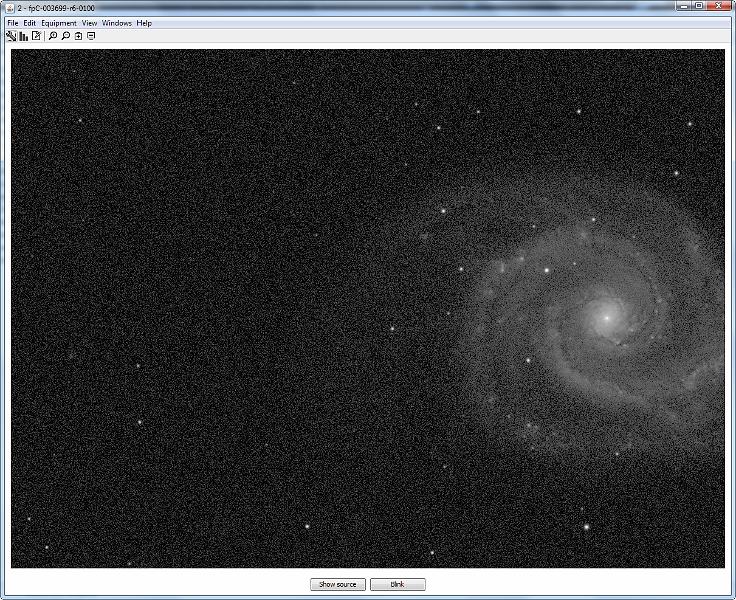Click the boxed minus toolbar icon
The height and width of the screenshot is (600, 736).
click(91, 36)
